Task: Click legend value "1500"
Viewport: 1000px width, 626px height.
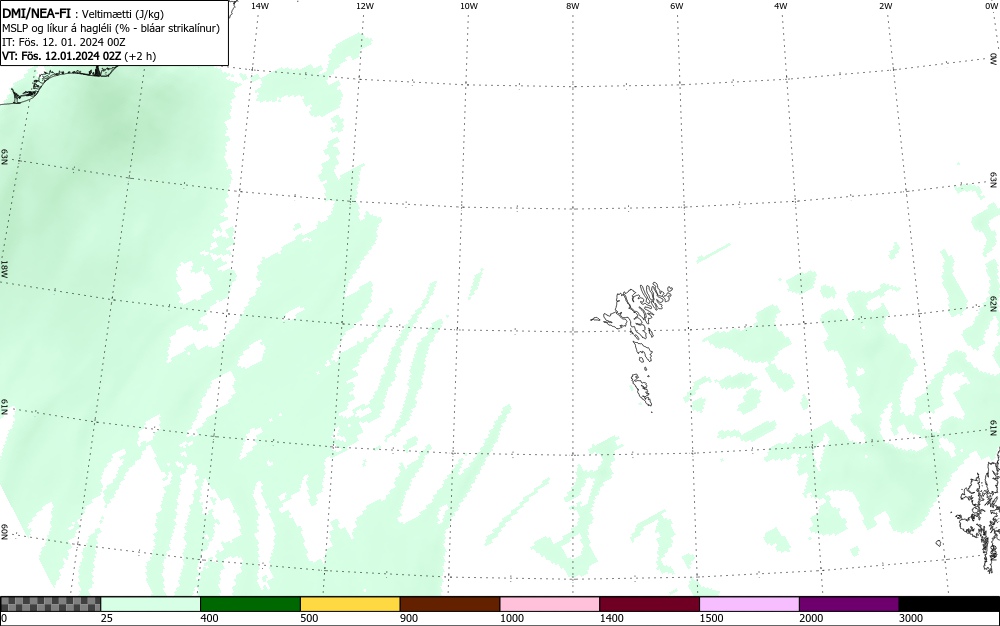Action: (x=711, y=618)
